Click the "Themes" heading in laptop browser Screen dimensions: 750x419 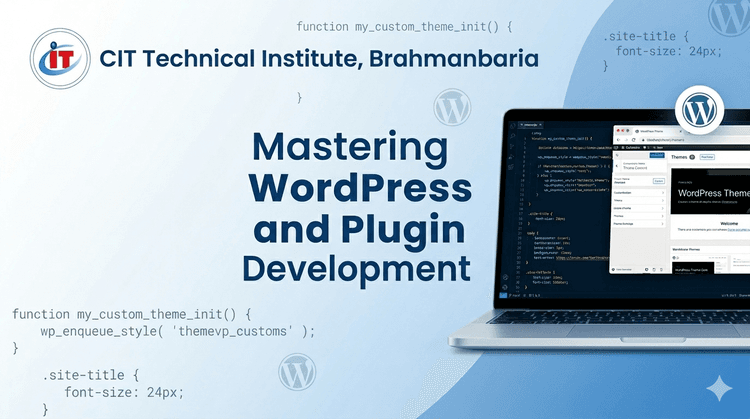679,157
